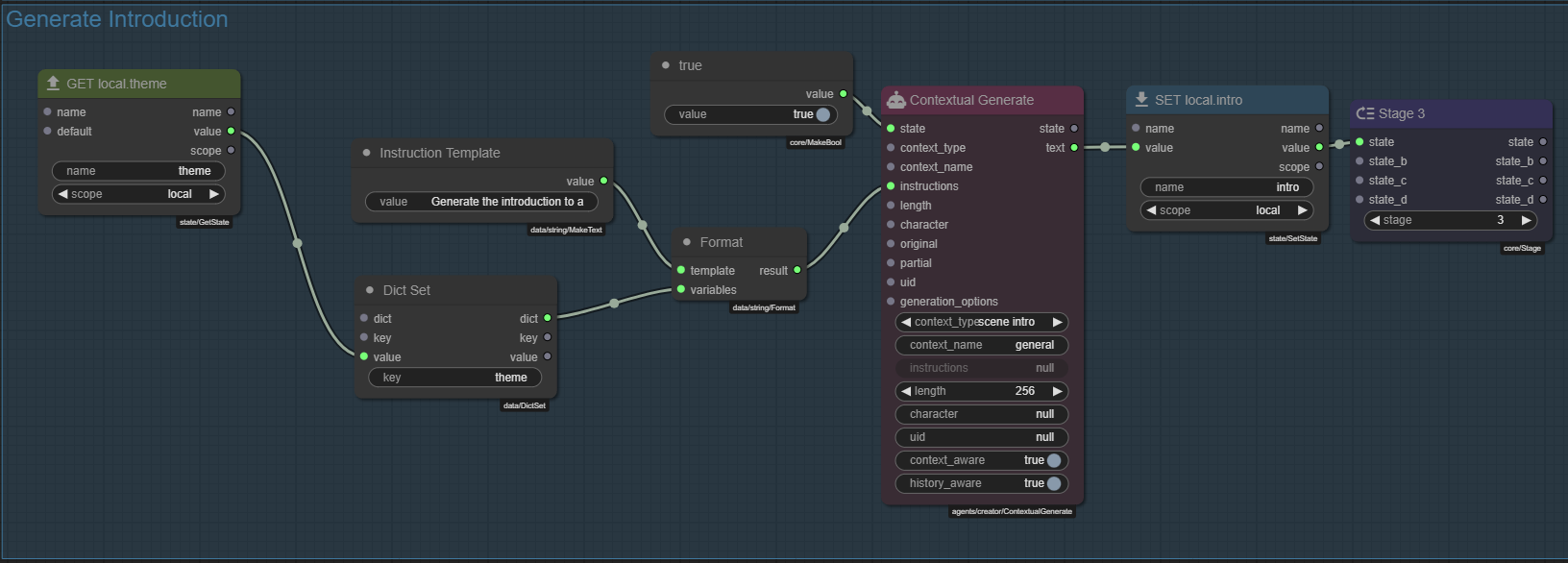Click the default input port of GET local.theme

pos(47,132)
